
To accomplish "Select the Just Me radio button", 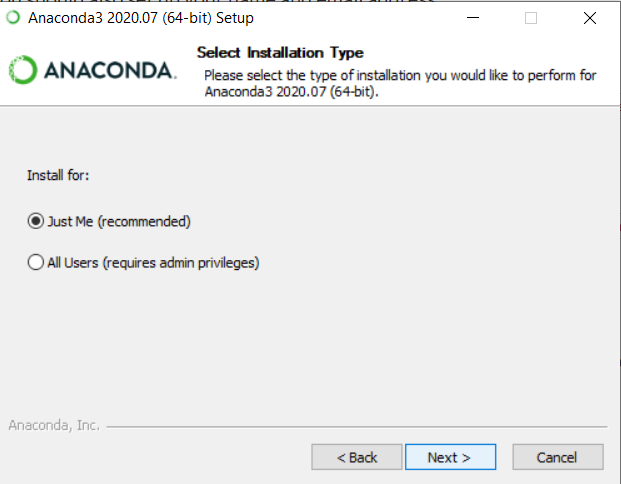I will point(36,221).
